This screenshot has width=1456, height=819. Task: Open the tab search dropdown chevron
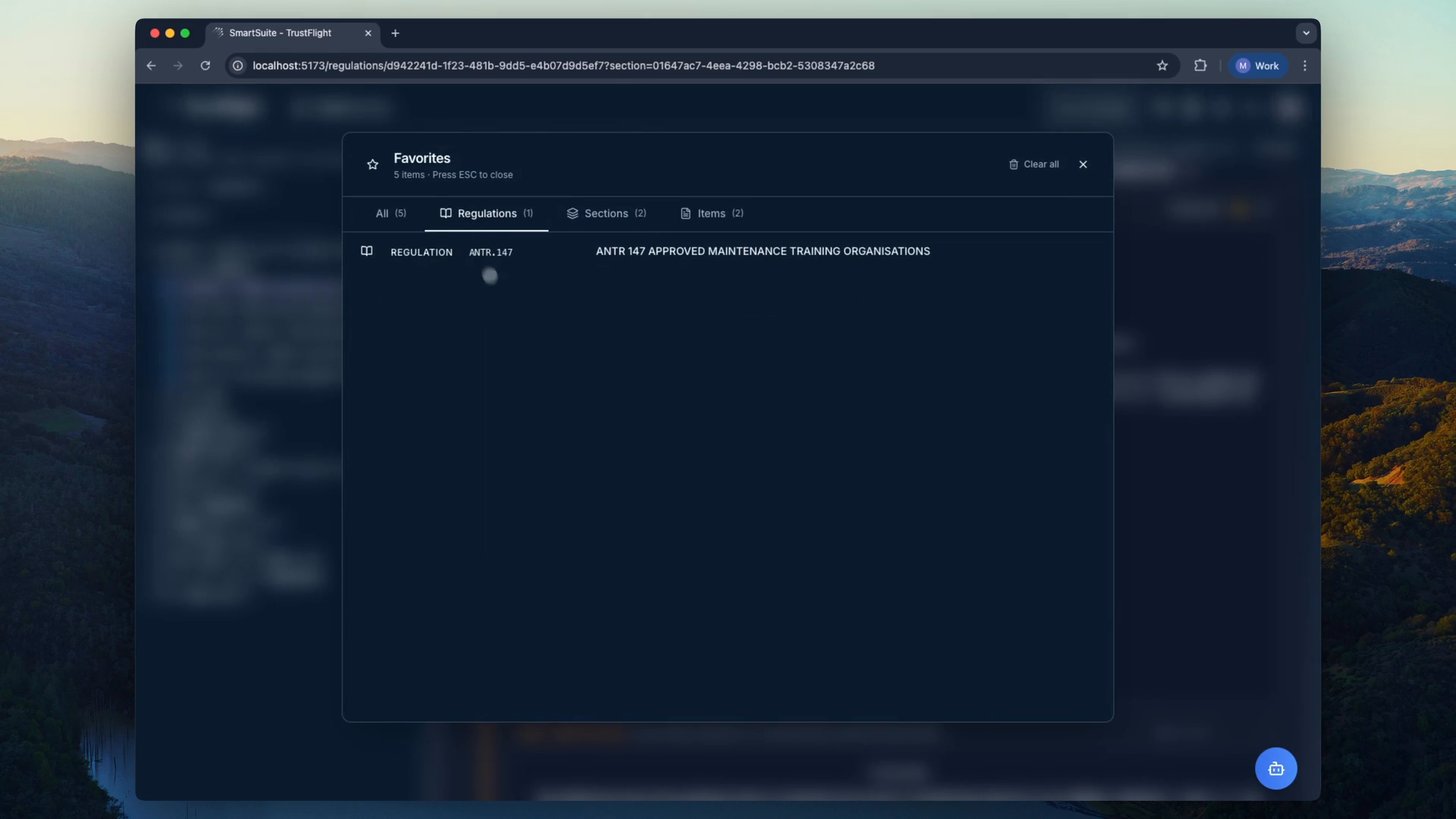1306,33
